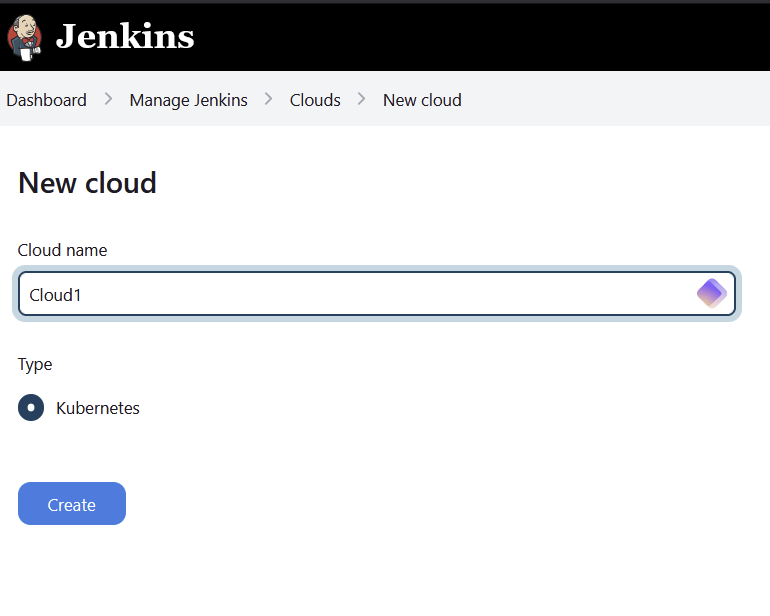Expand the chevron after Clouds breadcrumb
Viewport: 770px width, 616px height.
coord(361,99)
